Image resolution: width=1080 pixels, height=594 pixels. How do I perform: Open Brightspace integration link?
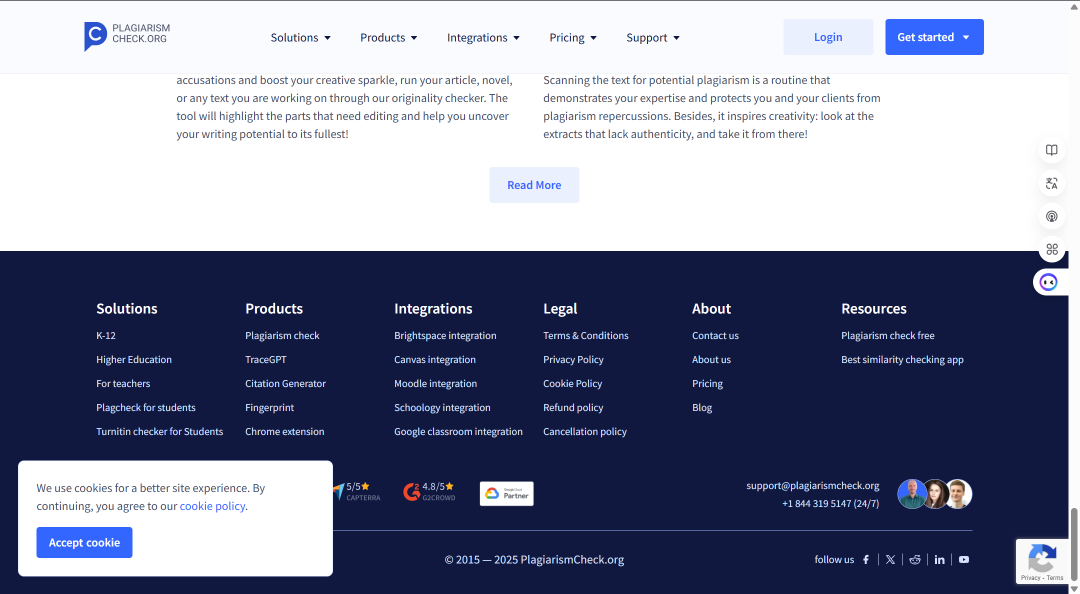445,336
